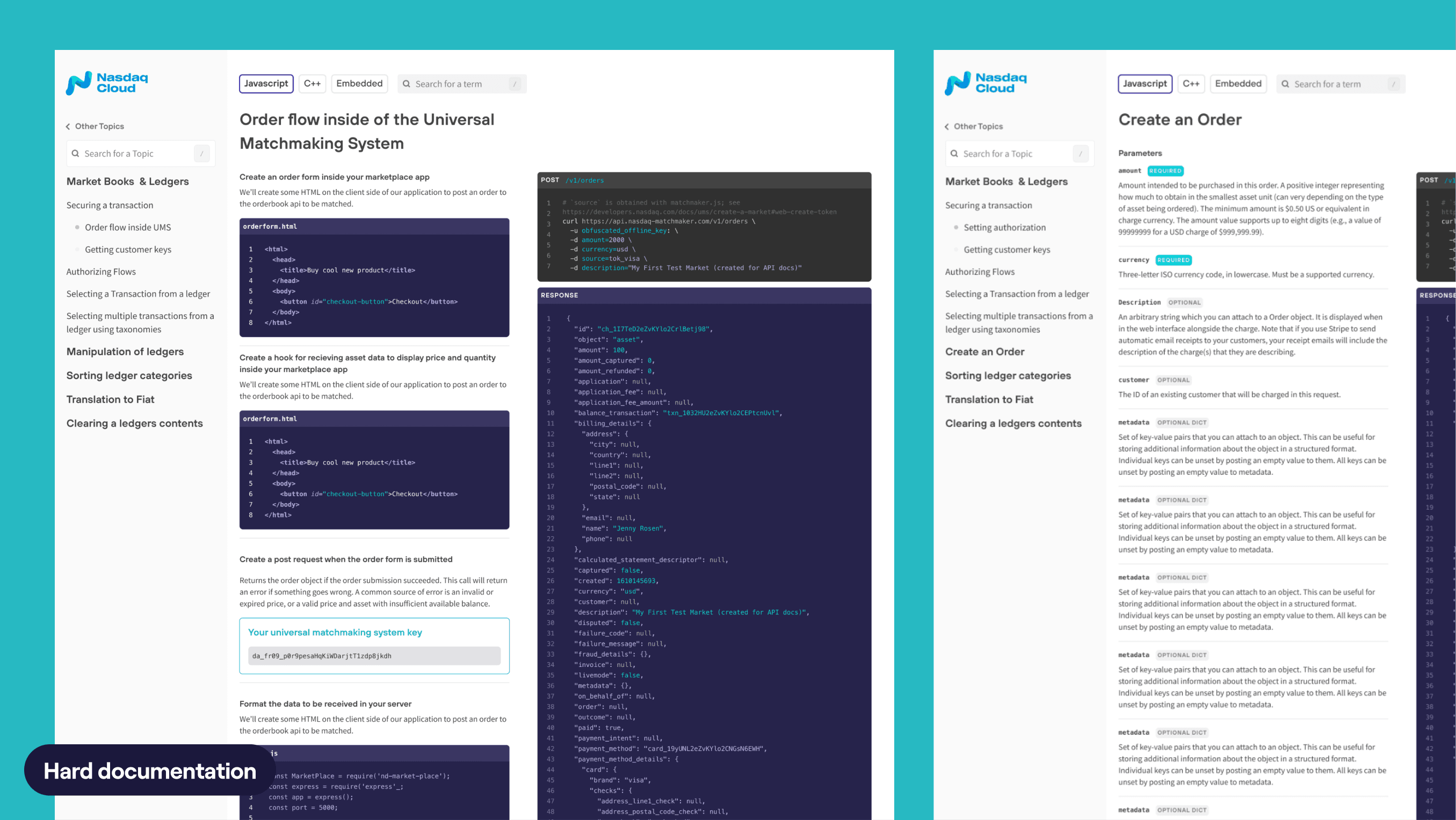The image size is (1456, 820).
Task: Click the Search for a term field on the right page
Action: (1341, 84)
